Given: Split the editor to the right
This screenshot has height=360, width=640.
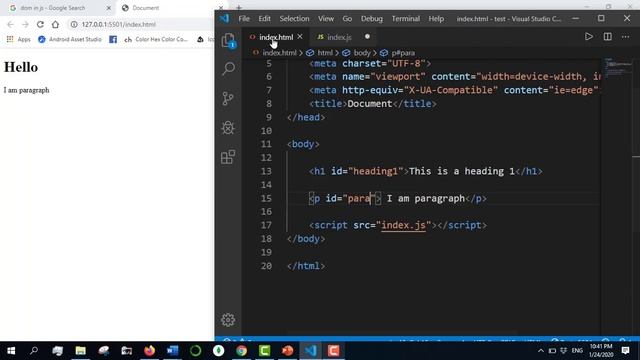Looking at the screenshot, I should tap(608, 37).
